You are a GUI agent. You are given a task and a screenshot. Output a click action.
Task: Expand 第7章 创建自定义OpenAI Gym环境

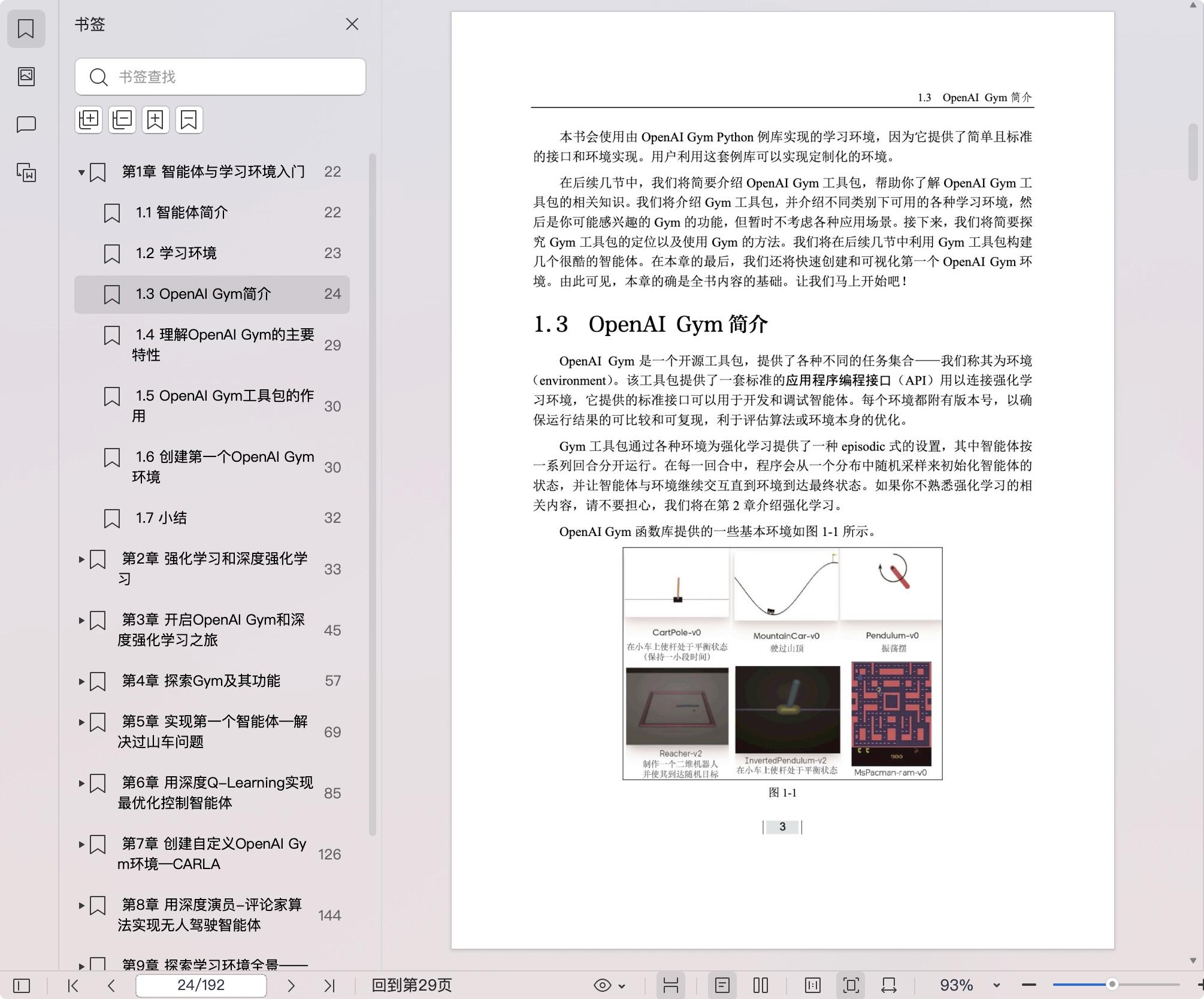point(81,844)
